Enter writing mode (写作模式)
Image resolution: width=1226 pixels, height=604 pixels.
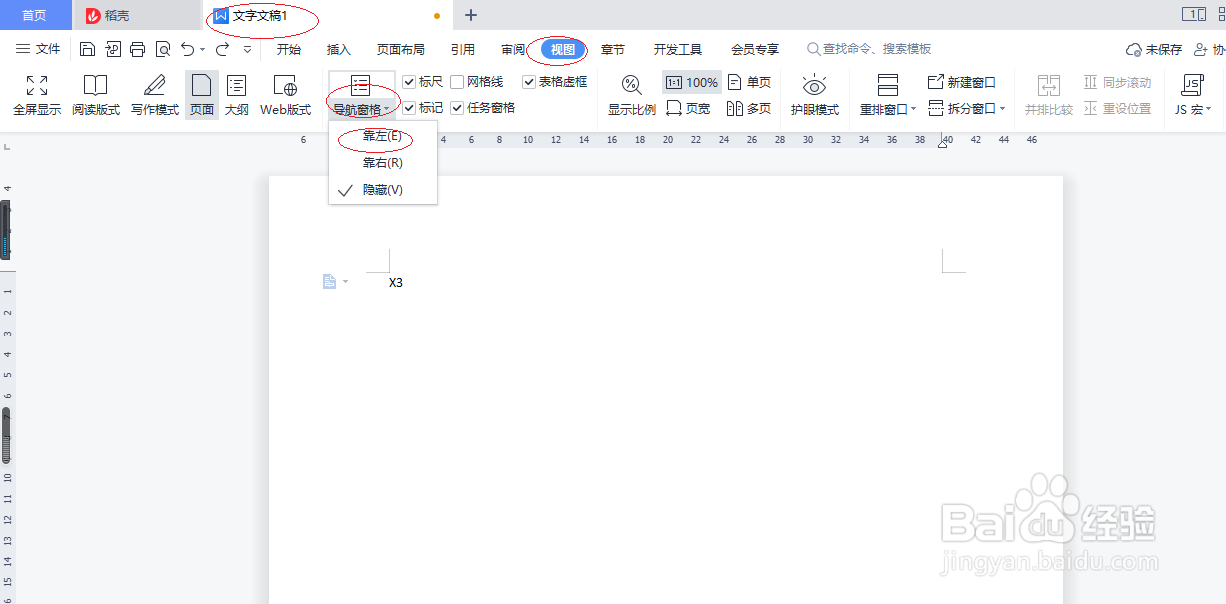click(152, 95)
